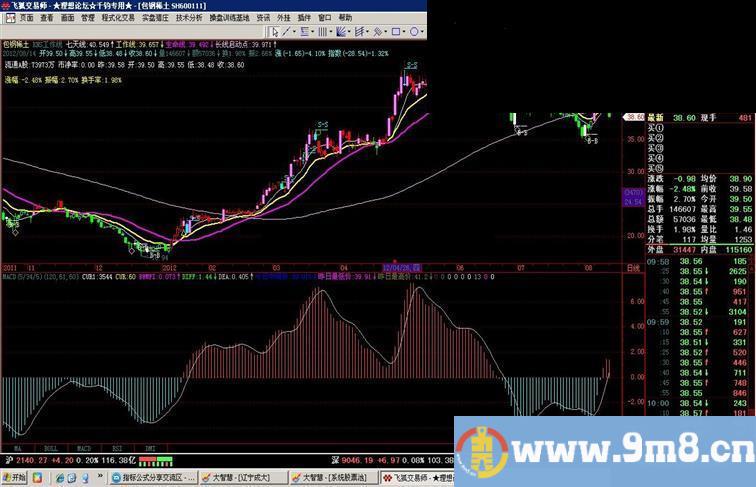756x487 pixels.
Task: Switch to the BOLL indicator tab
Action: tap(51, 449)
